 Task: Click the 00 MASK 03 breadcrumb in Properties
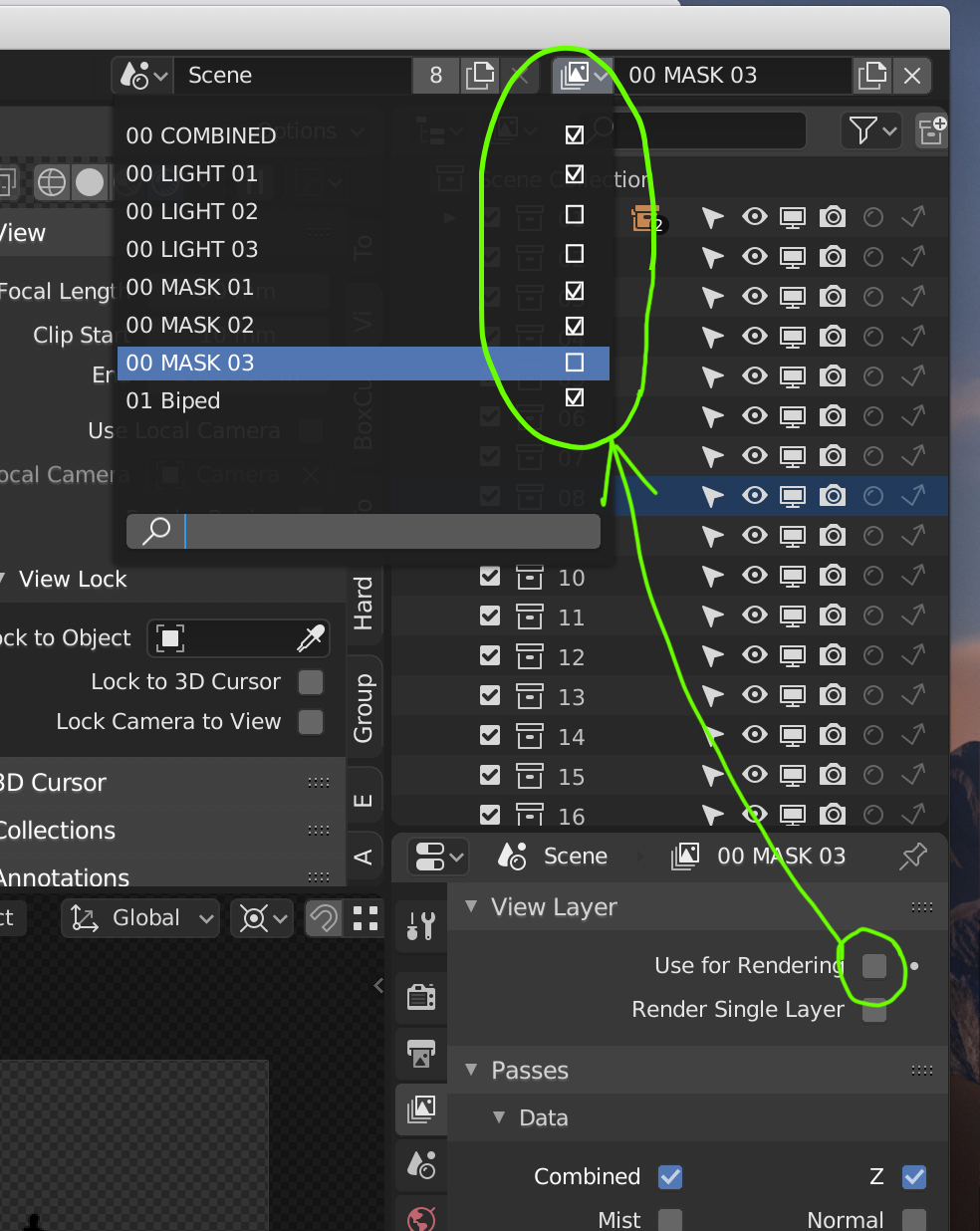[x=759, y=857]
